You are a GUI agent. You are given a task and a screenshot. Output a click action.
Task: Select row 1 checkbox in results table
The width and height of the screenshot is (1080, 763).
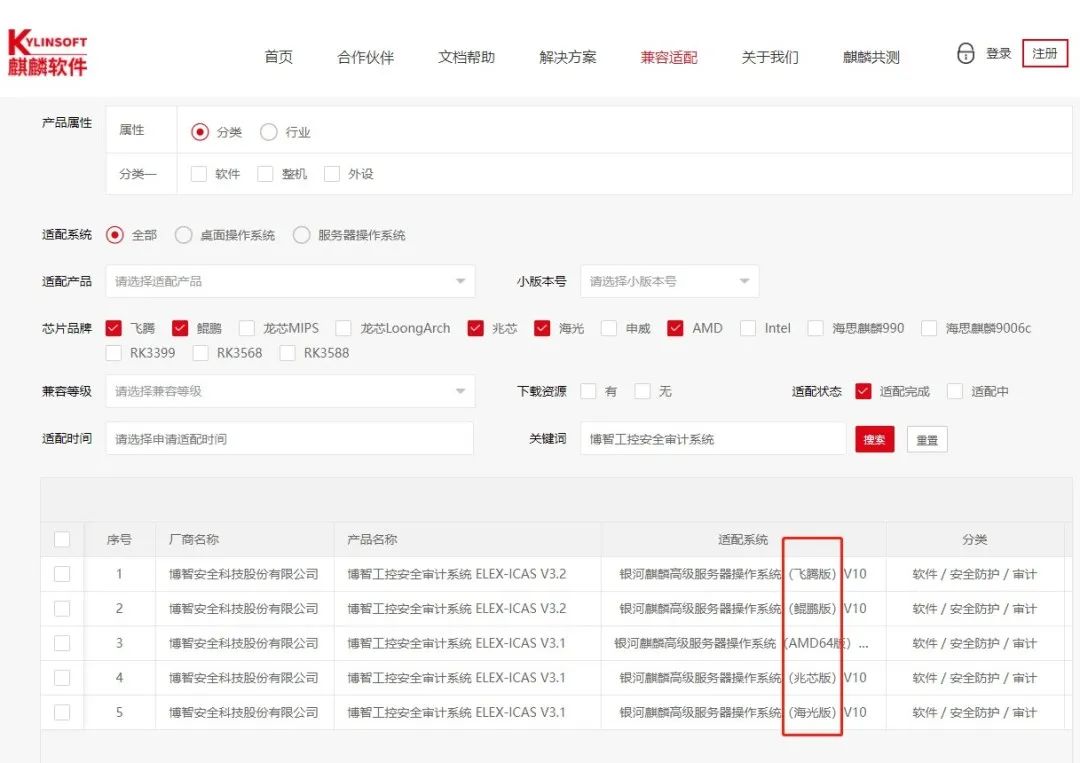(62, 574)
